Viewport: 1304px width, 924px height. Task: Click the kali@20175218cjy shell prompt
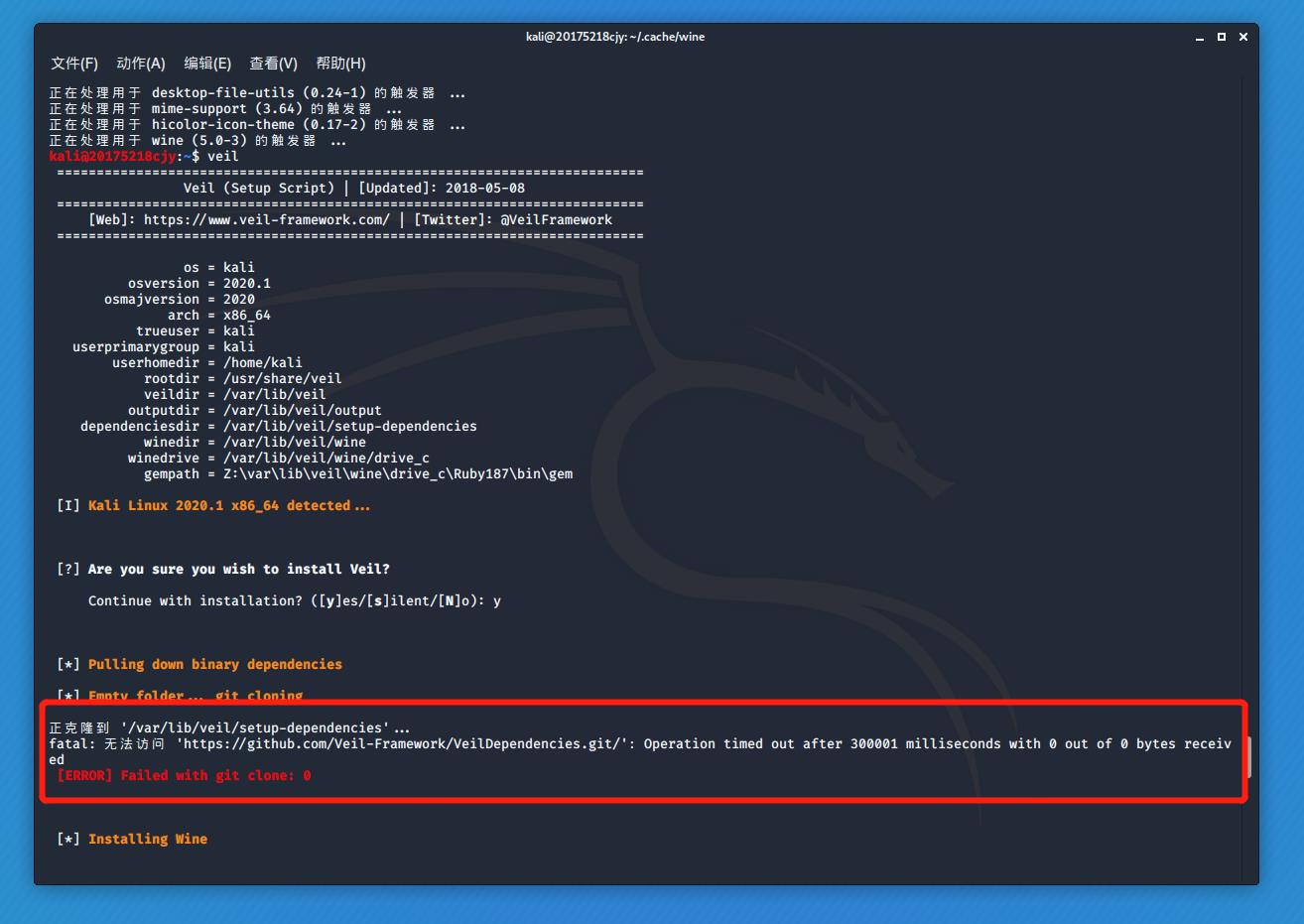124,157
